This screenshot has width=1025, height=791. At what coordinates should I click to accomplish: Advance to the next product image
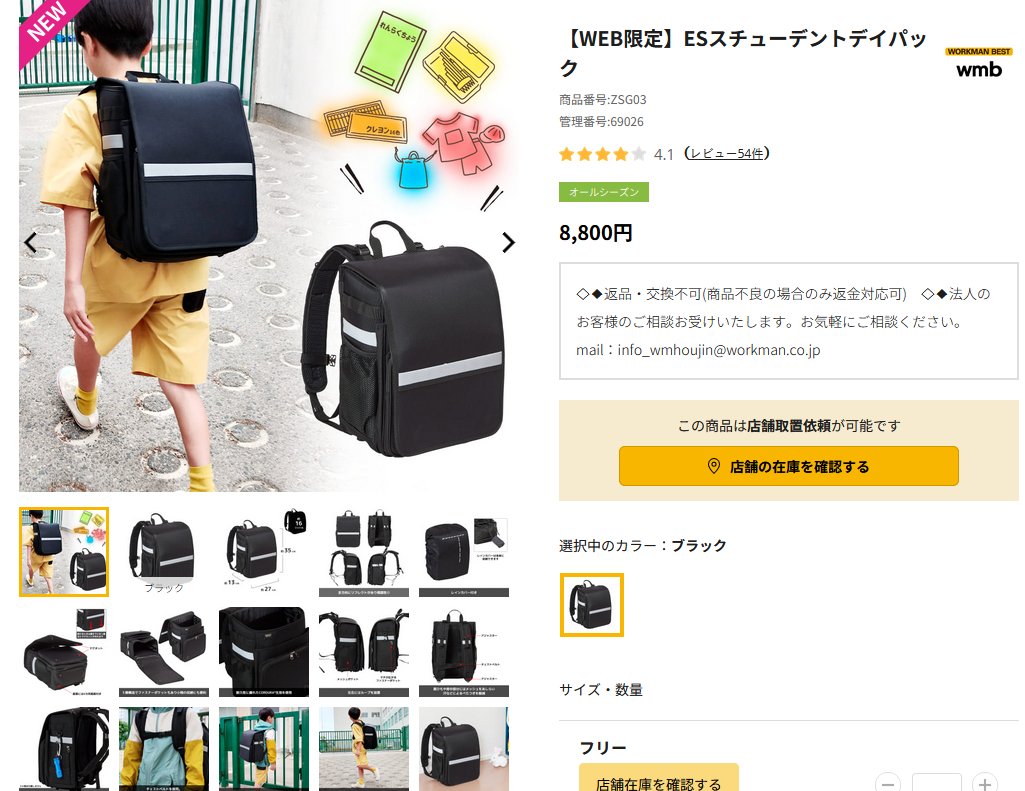(508, 243)
